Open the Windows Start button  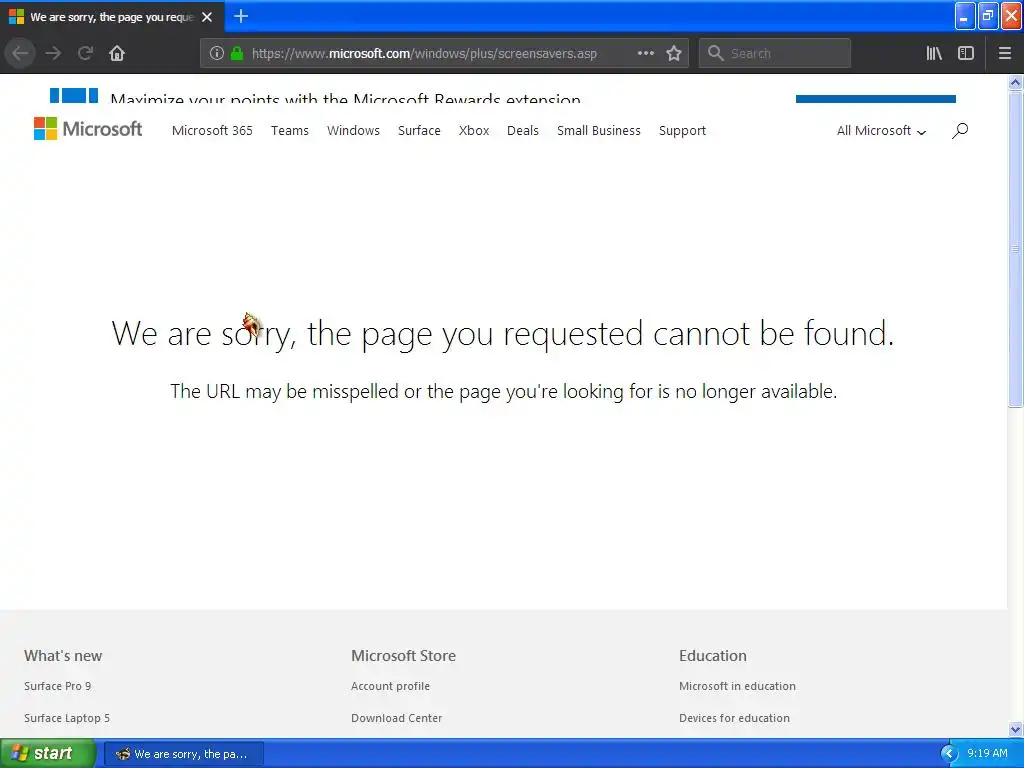click(x=48, y=754)
